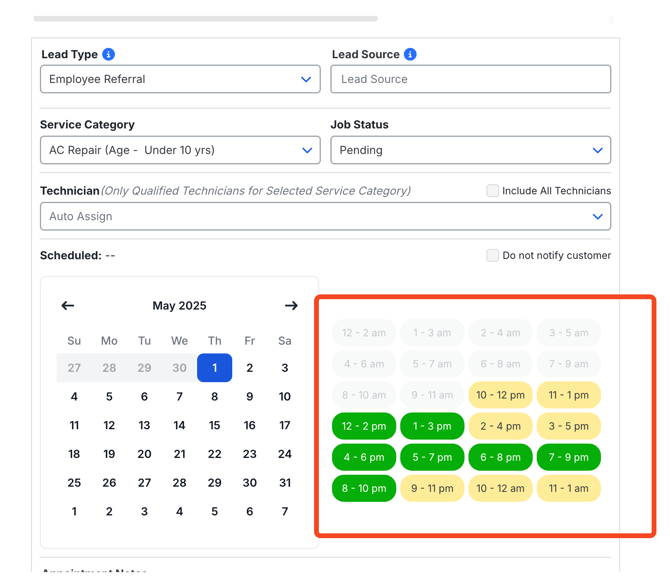Screen dimensions: 670x588
Task: Go to previous month with left arrow
Action: click(x=68, y=306)
